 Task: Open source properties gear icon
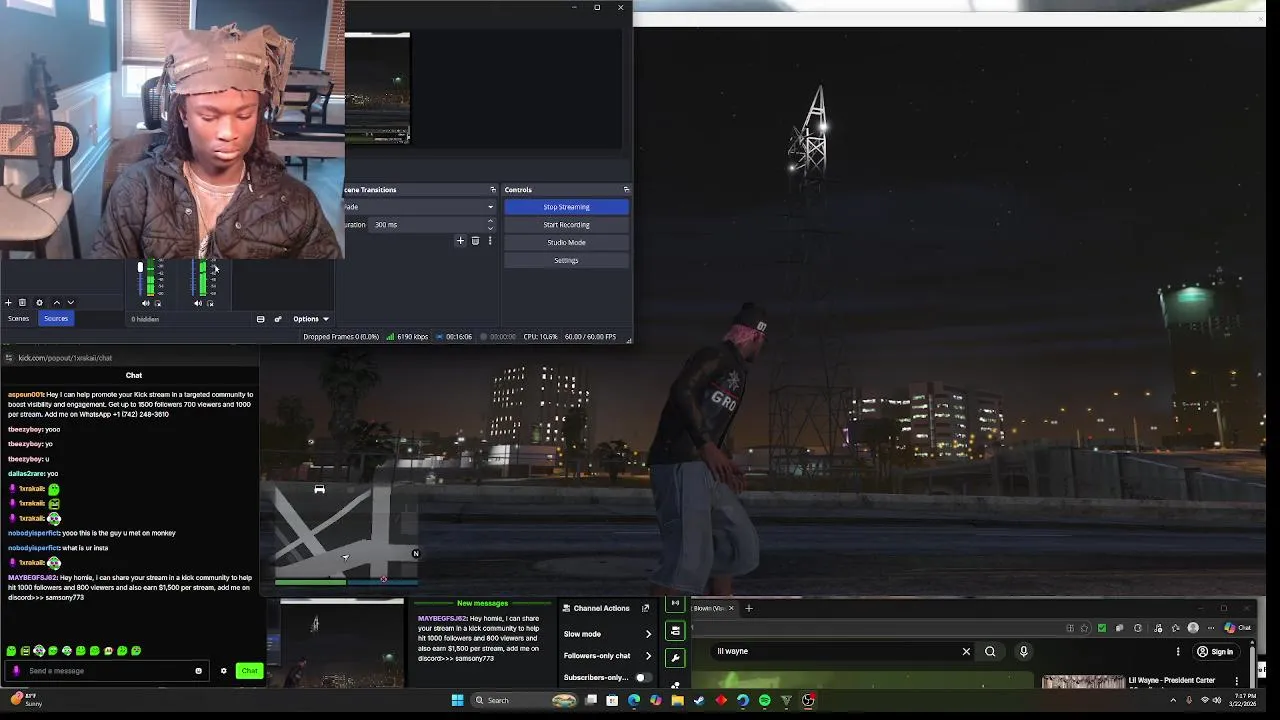point(39,302)
